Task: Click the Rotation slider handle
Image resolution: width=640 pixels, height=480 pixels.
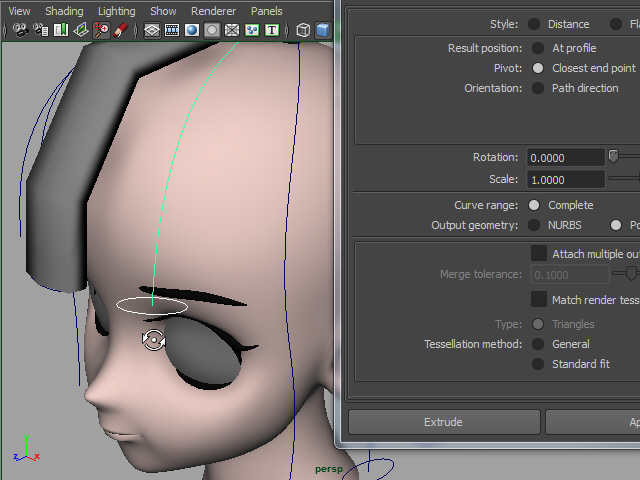Action: 613,156
